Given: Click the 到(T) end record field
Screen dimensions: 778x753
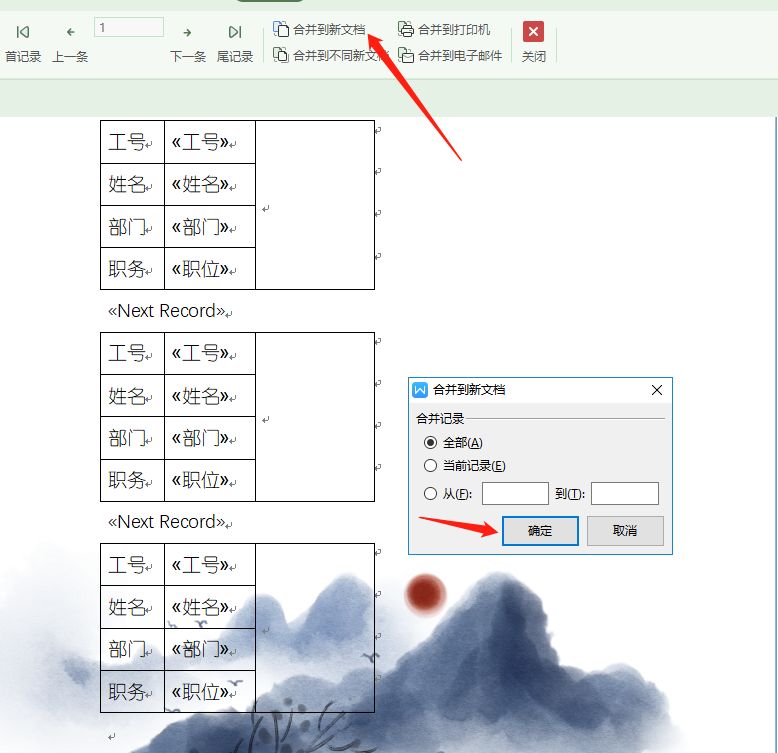Looking at the screenshot, I should point(625,493).
